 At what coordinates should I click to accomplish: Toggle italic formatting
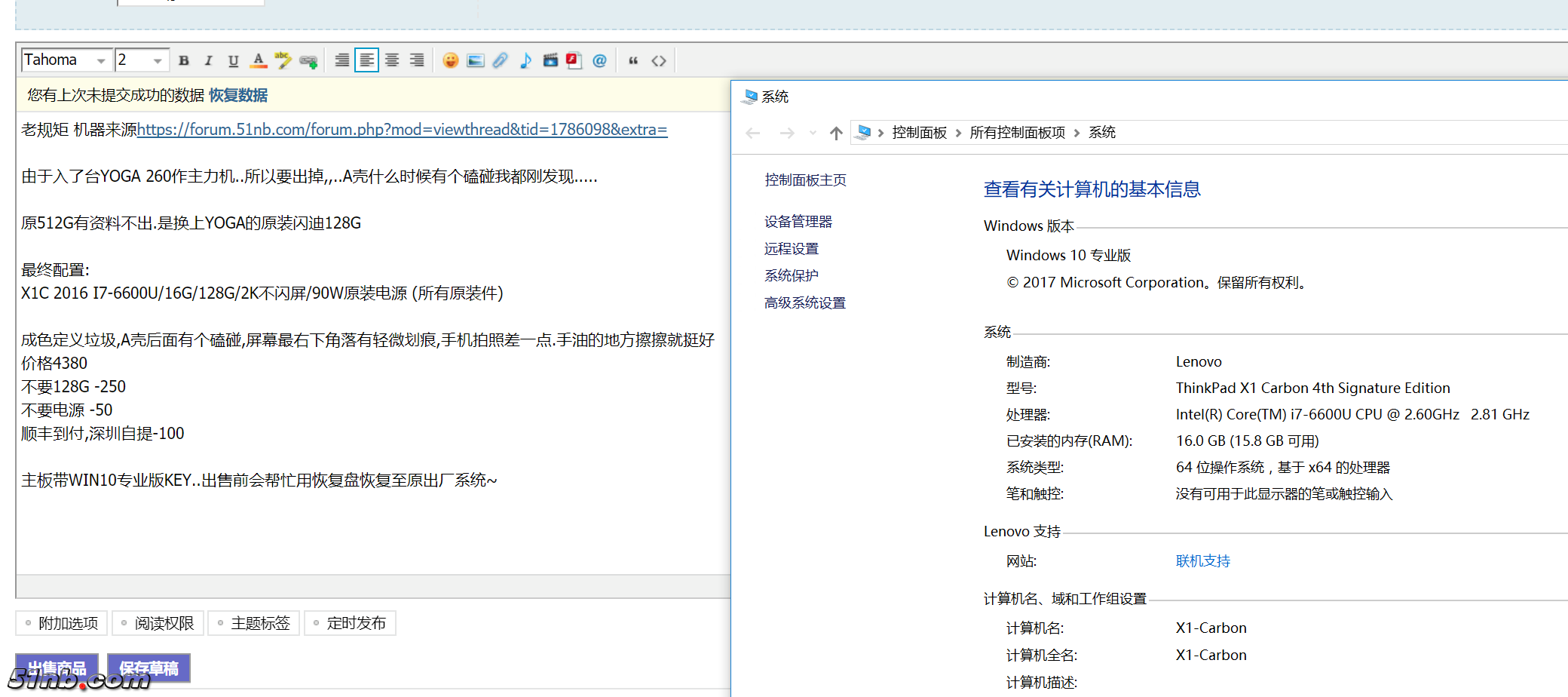pos(209,60)
